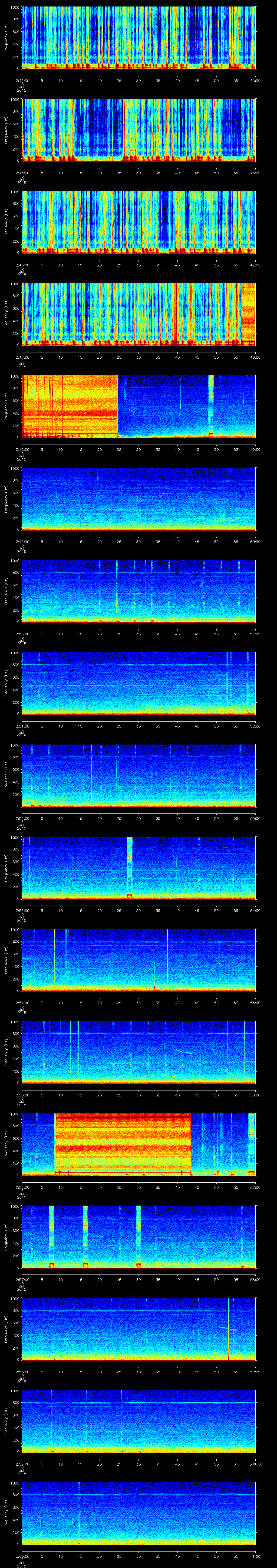Open the spectrogram panel starting at 2:49:00

coord(139,499)
